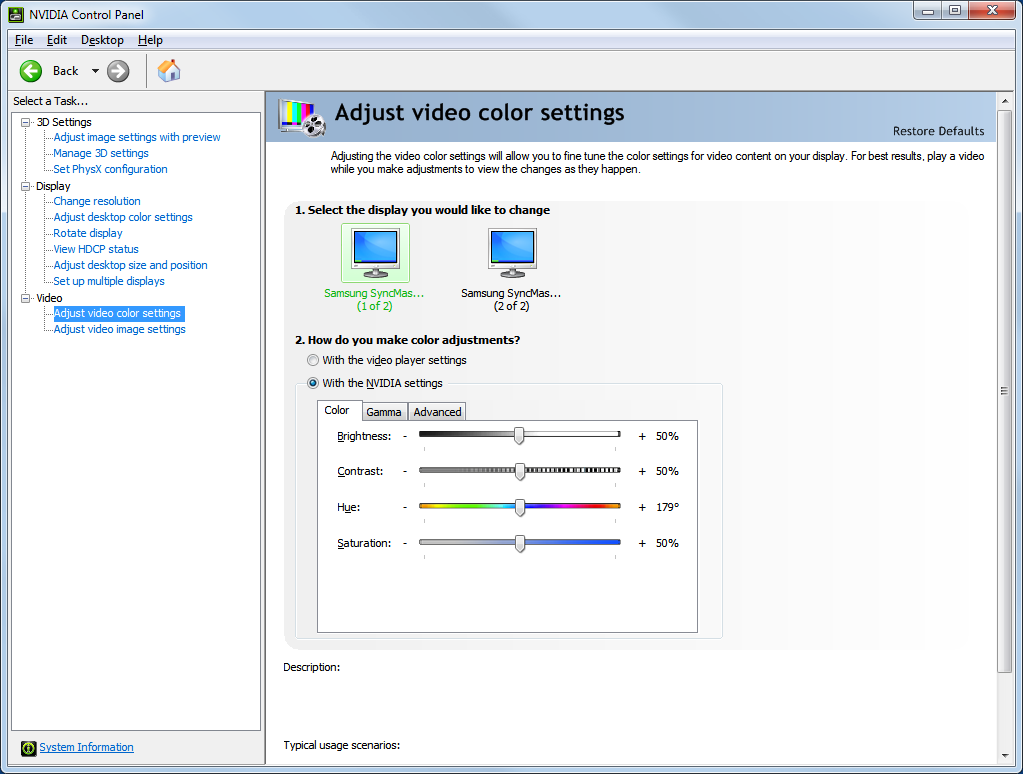This screenshot has width=1023, height=774.
Task: Click the Saturation slider handle
Action: tap(520, 543)
